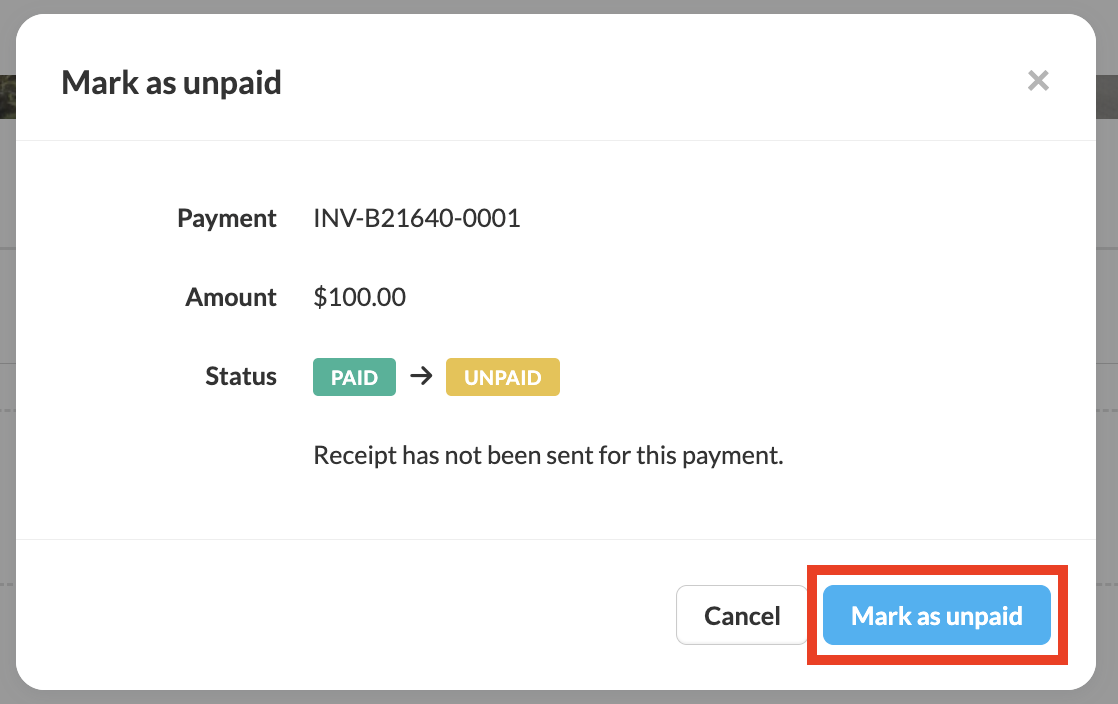The height and width of the screenshot is (704, 1118).
Task: Click the empty footer area left of Cancel
Action: [x=350, y=615]
